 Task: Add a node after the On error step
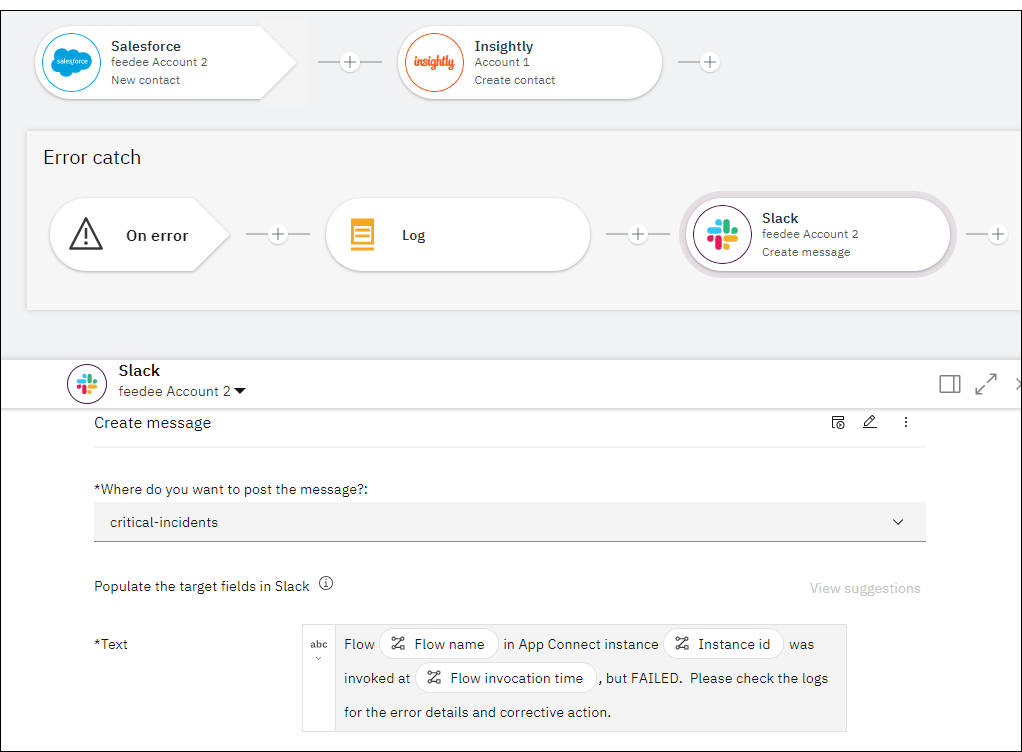278,234
